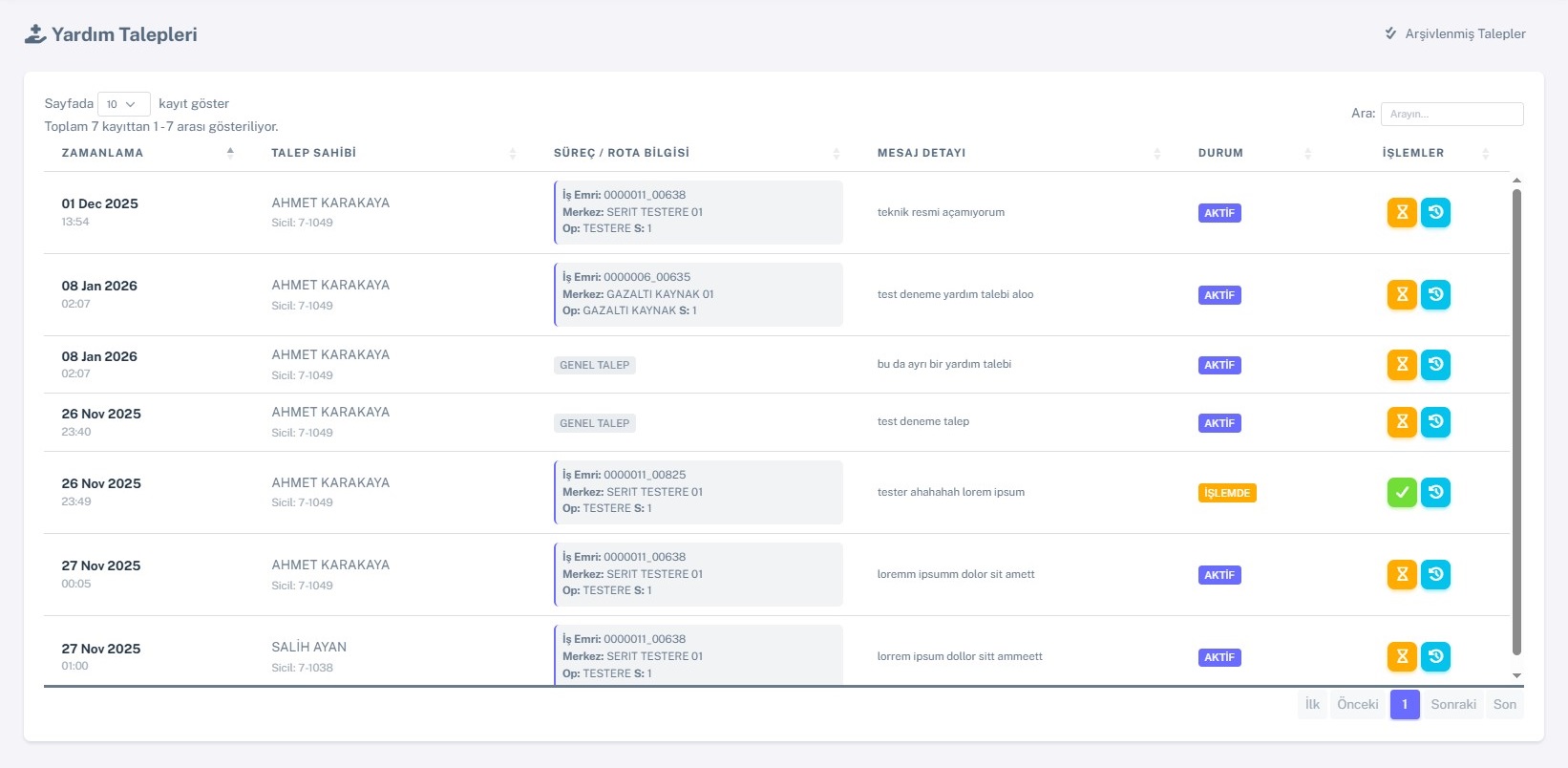Open history icon for Salih Ayan's request
Image resolution: width=1568 pixels, height=768 pixels.
coord(1435,656)
